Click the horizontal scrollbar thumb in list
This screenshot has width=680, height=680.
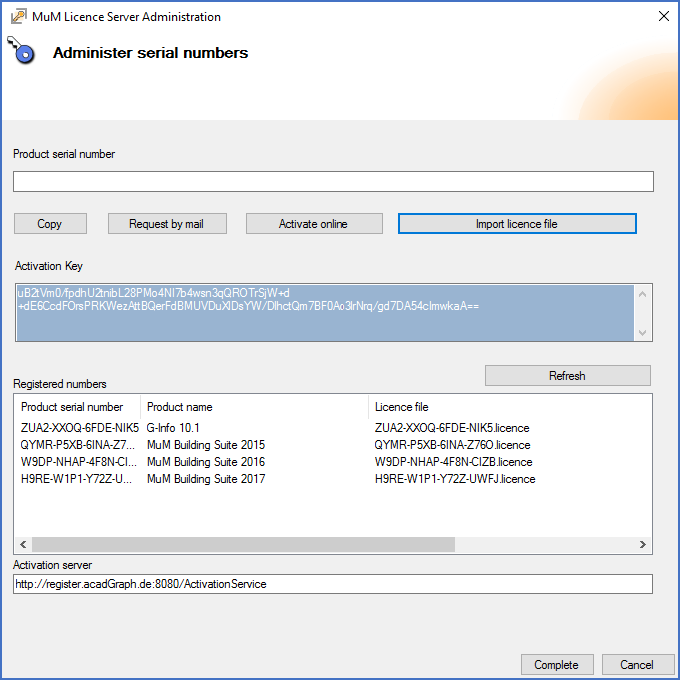pyautogui.click(x=243, y=545)
